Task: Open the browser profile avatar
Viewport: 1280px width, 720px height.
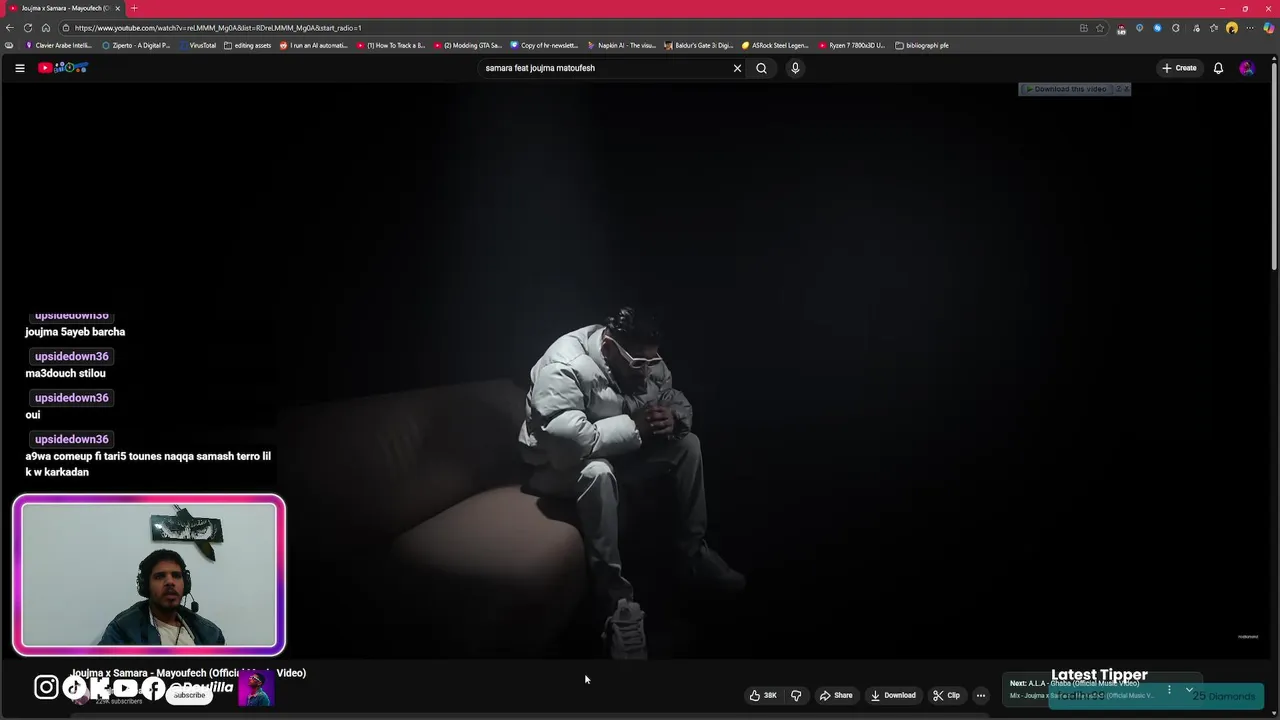Action: [x=1232, y=28]
